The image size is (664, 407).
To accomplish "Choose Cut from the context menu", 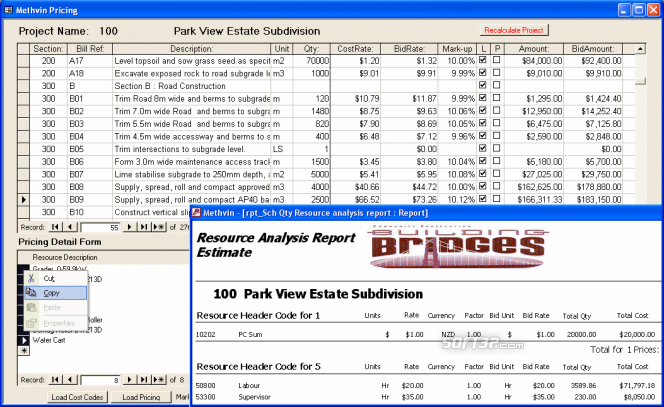I will tap(56, 278).
